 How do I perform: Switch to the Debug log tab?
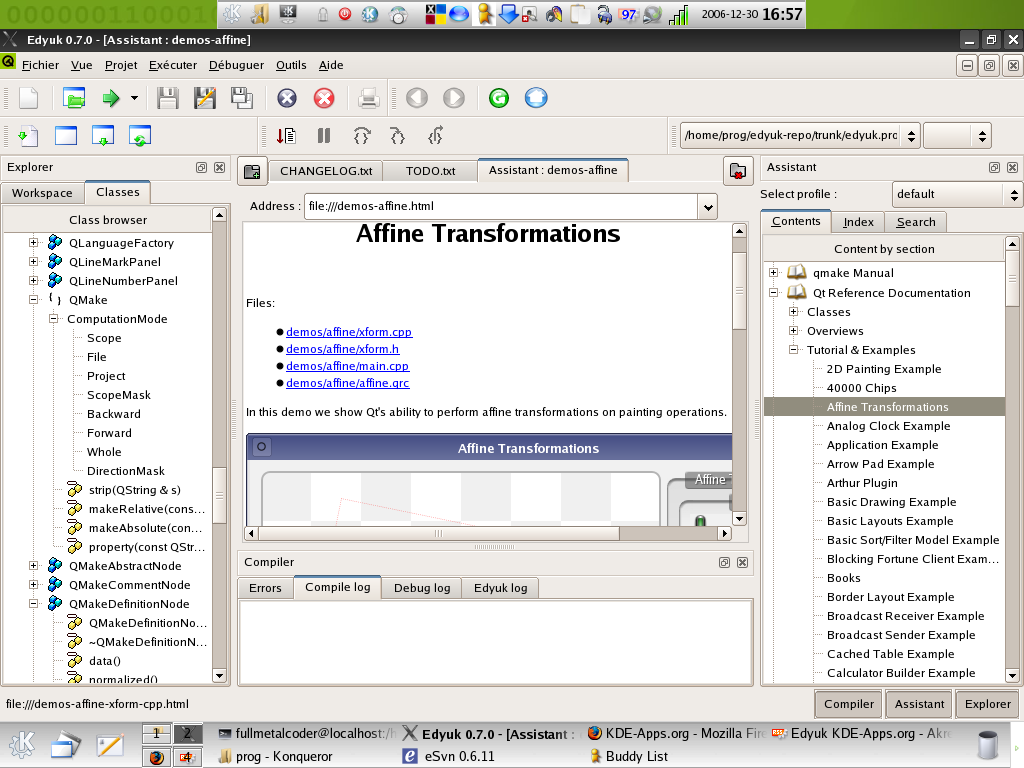click(422, 588)
